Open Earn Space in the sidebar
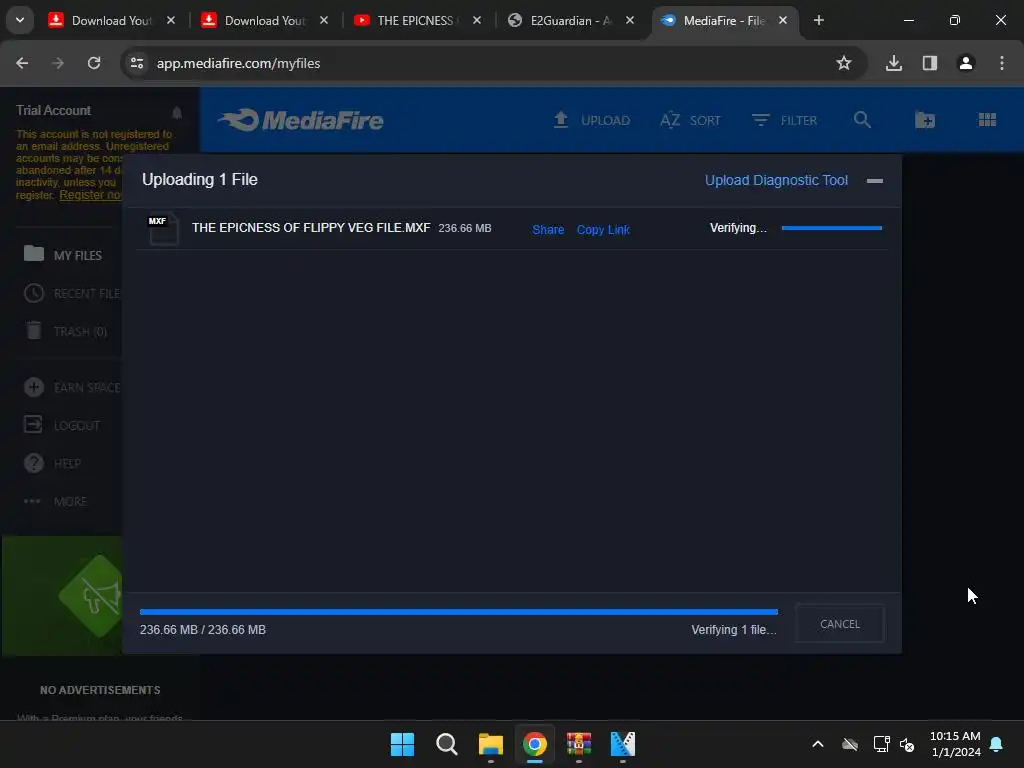This screenshot has width=1024, height=768. 72,387
